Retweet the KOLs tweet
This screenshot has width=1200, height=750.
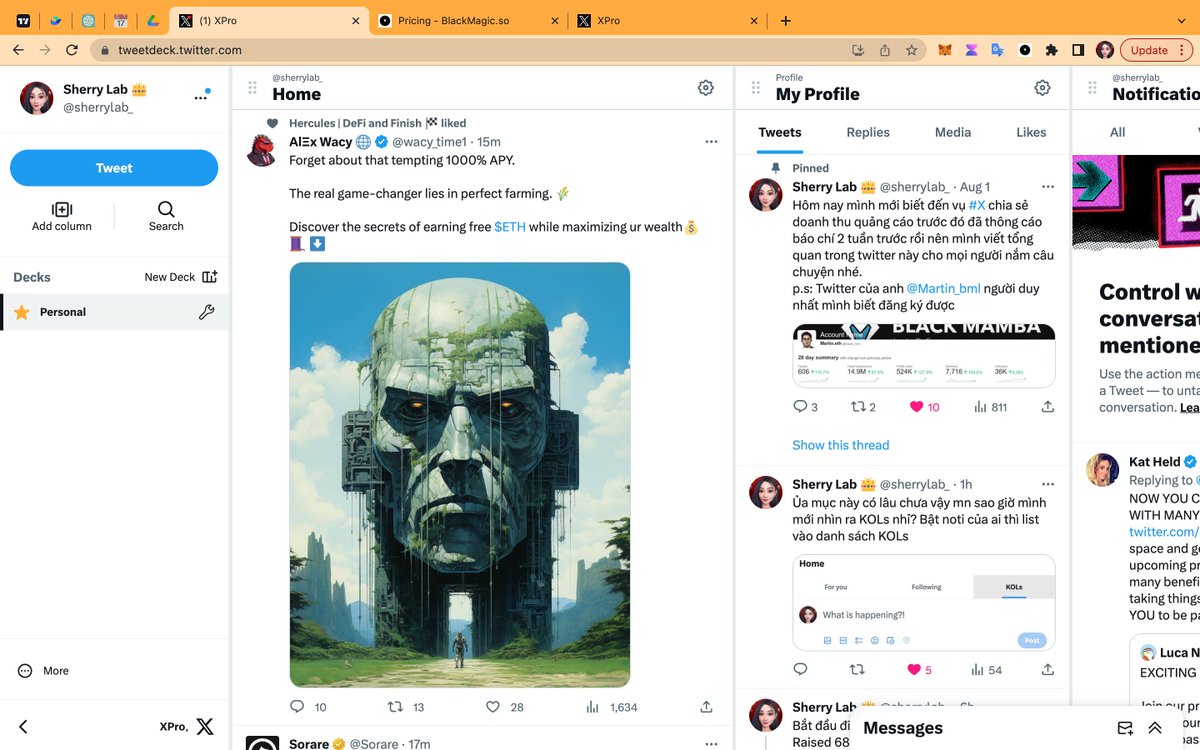(857, 669)
